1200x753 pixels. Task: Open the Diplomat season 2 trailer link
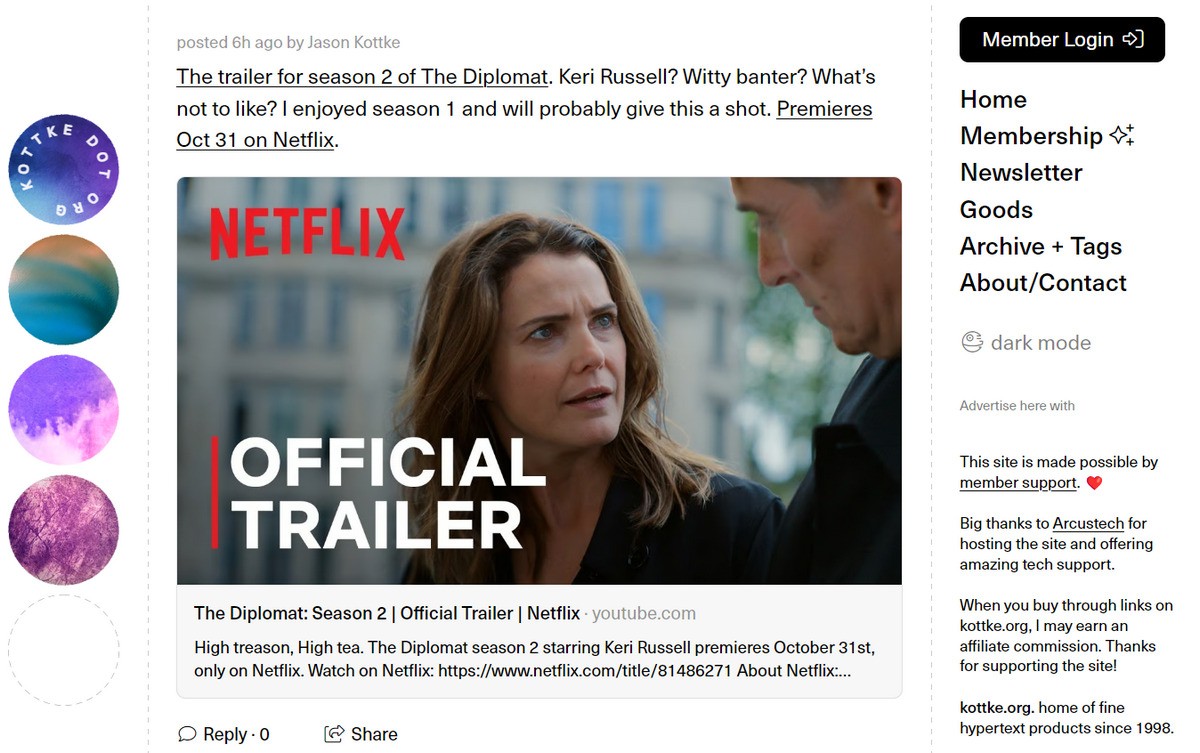[362, 77]
